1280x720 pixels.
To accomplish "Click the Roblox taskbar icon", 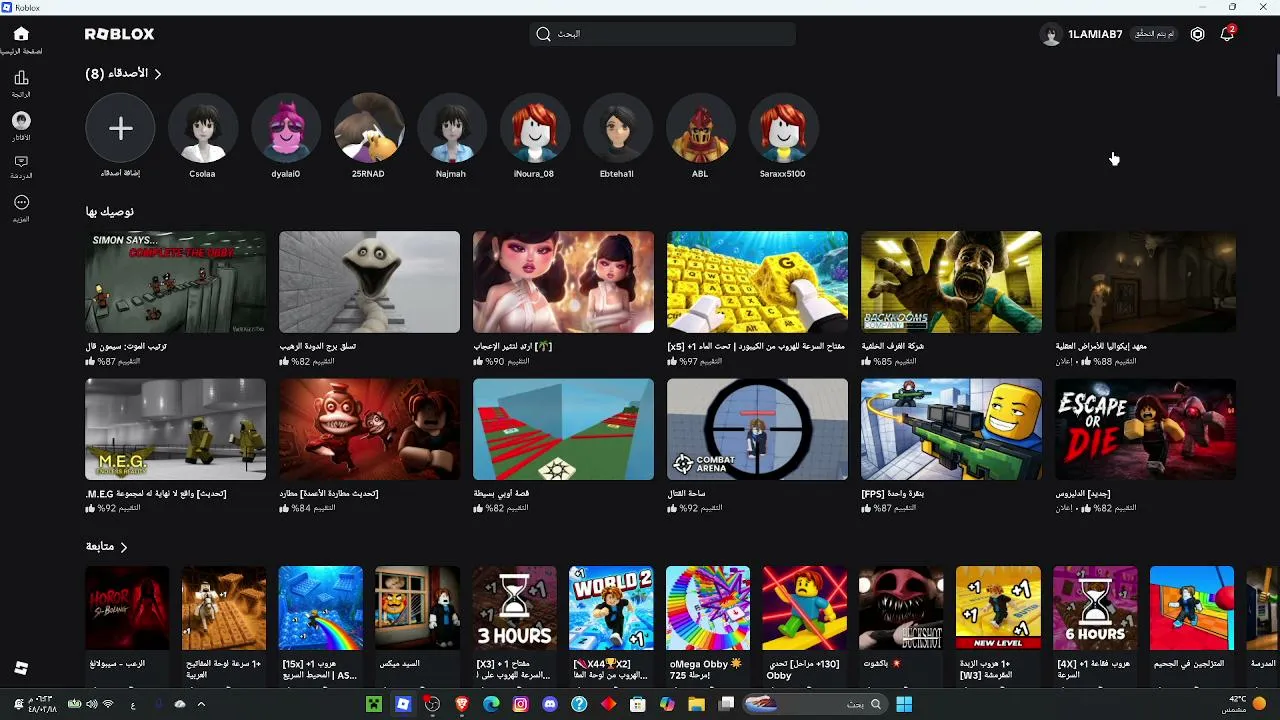I will pos(403,704).
